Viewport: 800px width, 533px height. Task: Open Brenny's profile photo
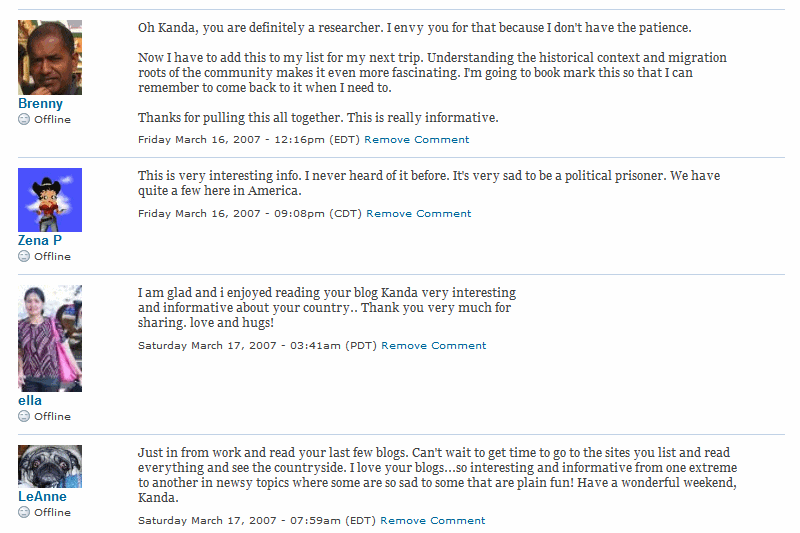(50, 57)
